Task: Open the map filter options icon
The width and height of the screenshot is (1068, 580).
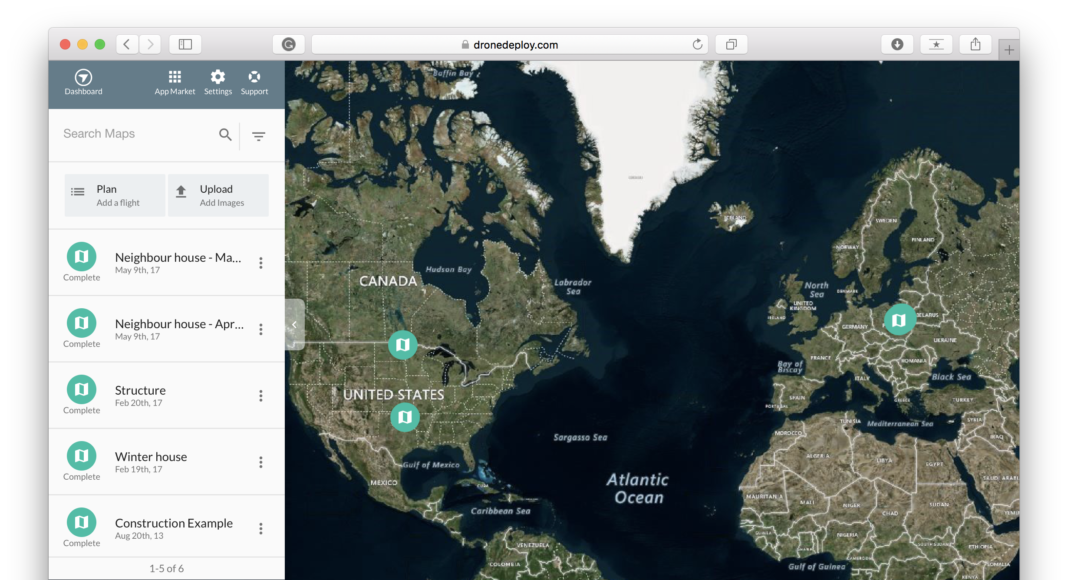Action: (258, 136)
